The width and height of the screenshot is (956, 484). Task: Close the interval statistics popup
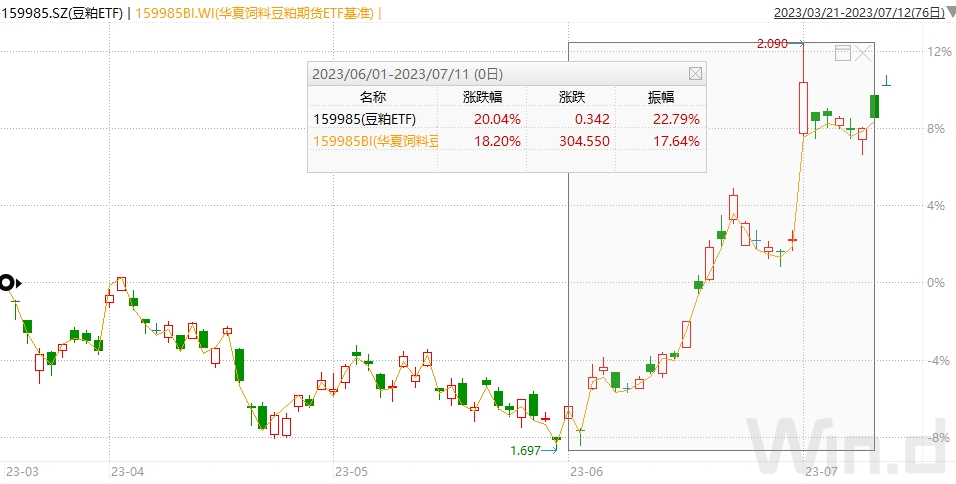coord(695,74)
